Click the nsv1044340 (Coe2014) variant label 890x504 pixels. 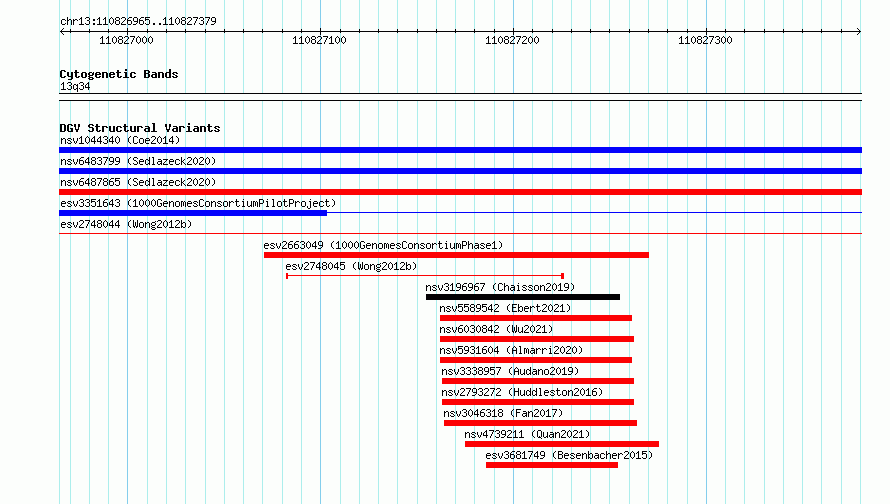click(120, 140)
